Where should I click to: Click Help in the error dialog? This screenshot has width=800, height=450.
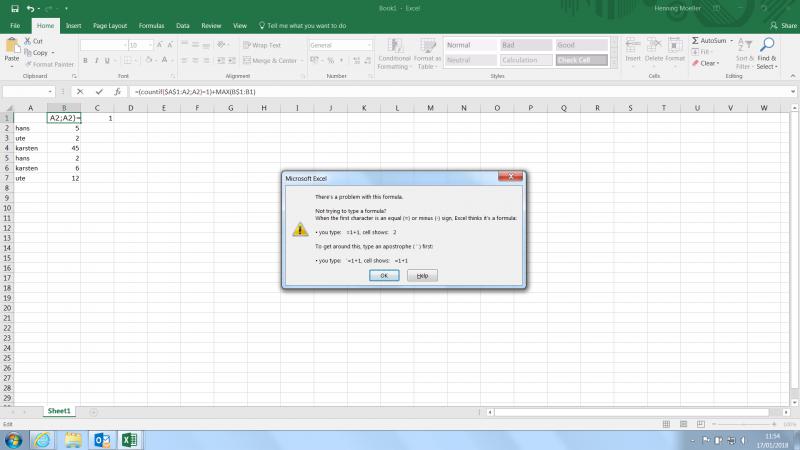click(422, 276)
